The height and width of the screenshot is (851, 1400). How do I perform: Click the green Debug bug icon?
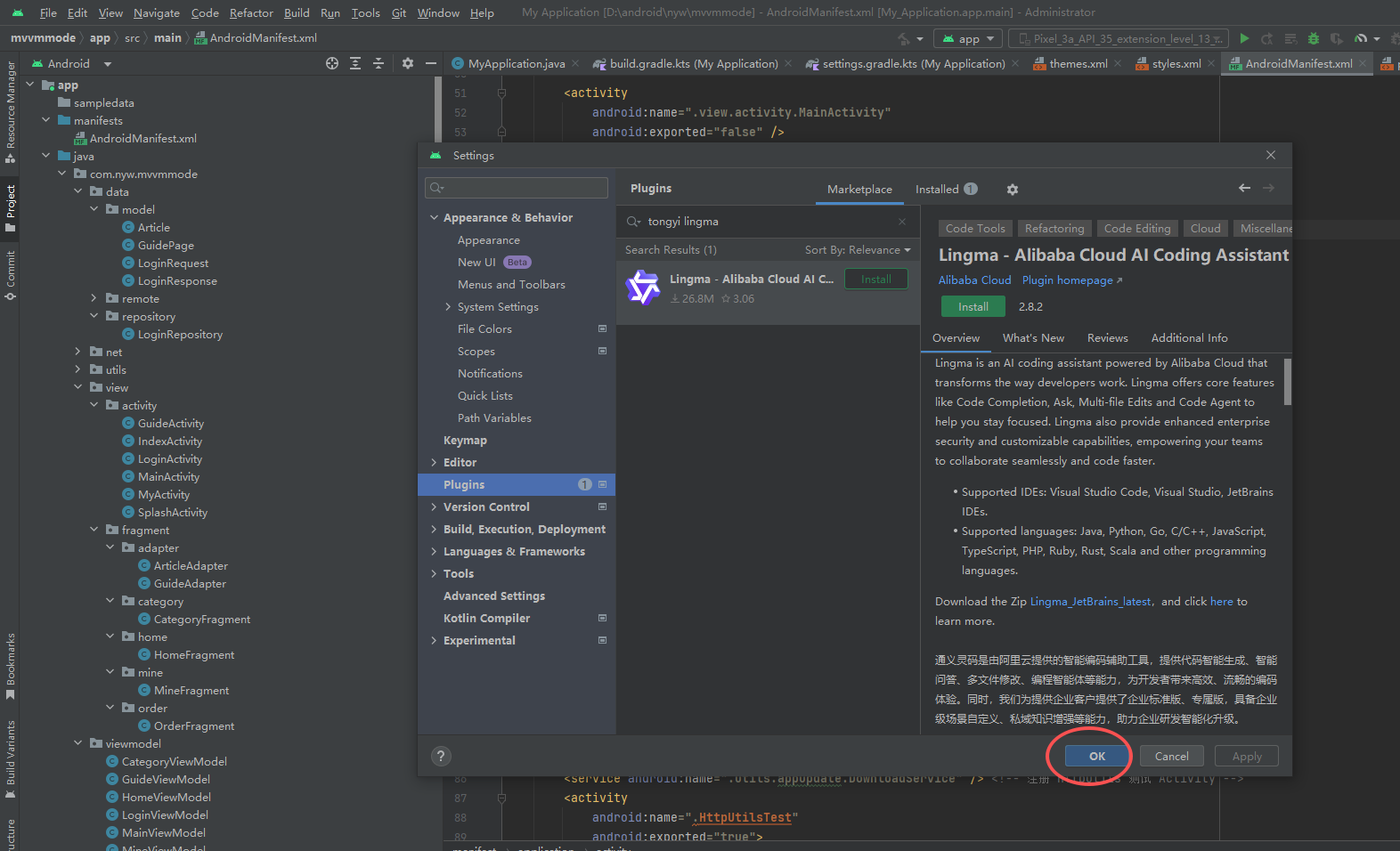[x=1314, y=38]
